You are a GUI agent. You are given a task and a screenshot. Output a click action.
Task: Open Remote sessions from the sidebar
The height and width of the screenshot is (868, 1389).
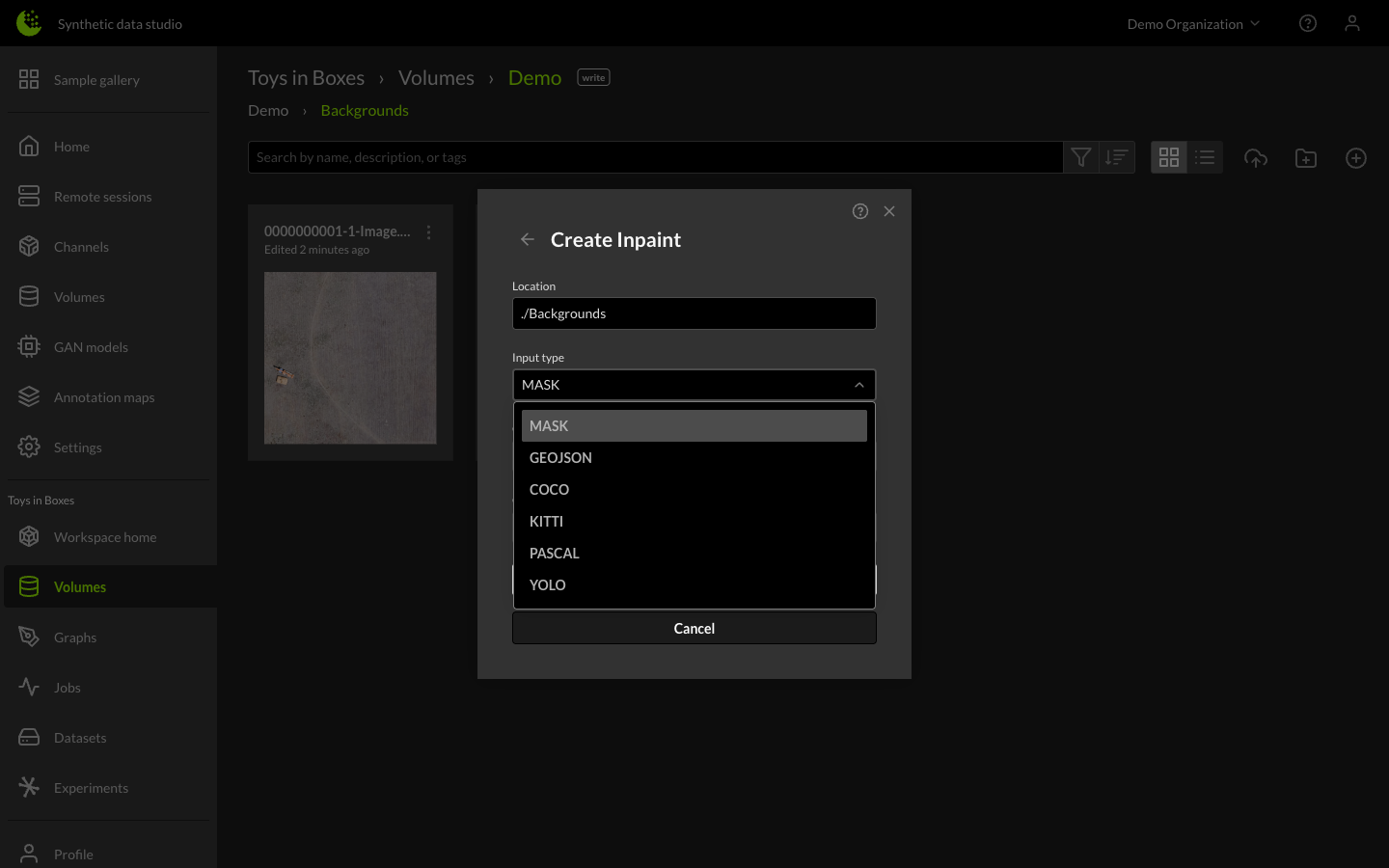(x=102, y=196)
